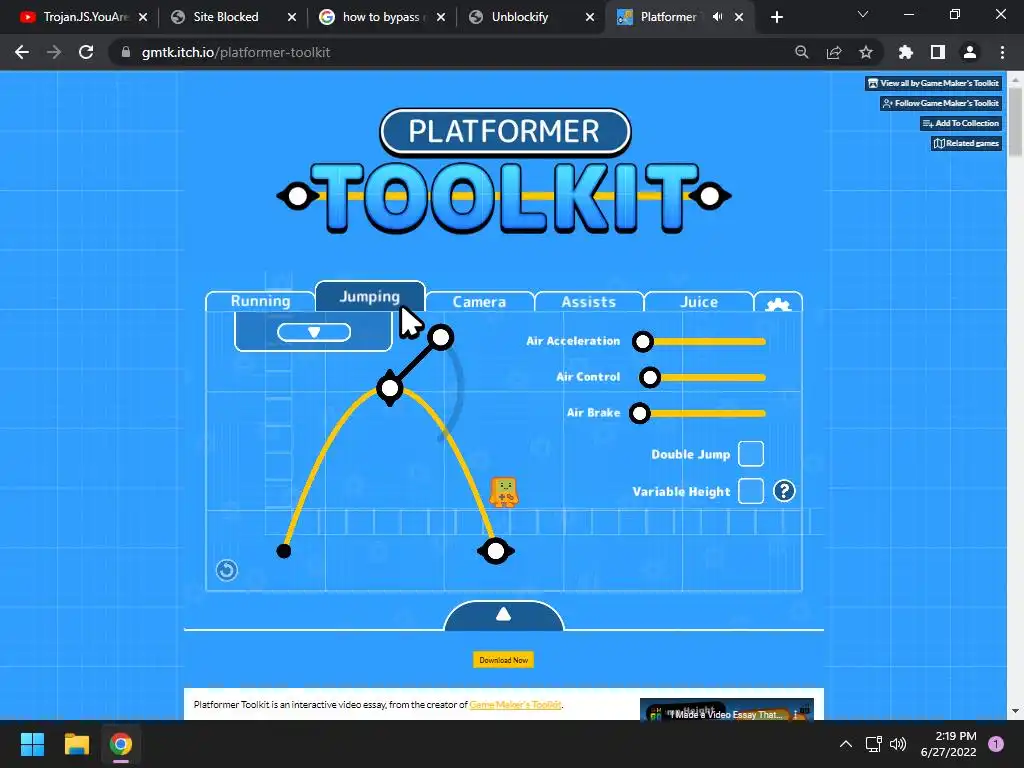View site information lock icon
This screenshot has height=768, width=1024.
[126, 52]
